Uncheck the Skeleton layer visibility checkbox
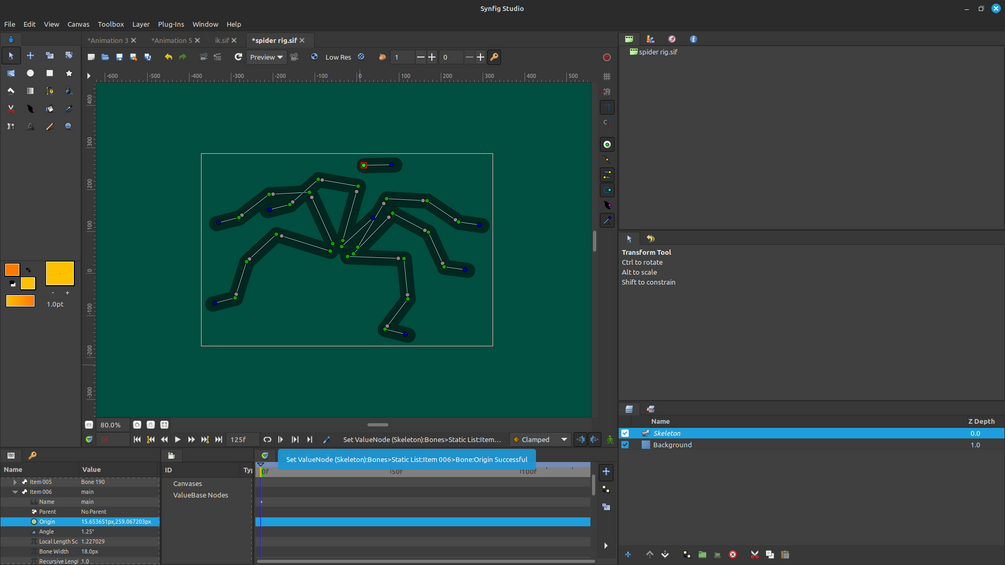The image size is (1005, 565). click(625, 433)
